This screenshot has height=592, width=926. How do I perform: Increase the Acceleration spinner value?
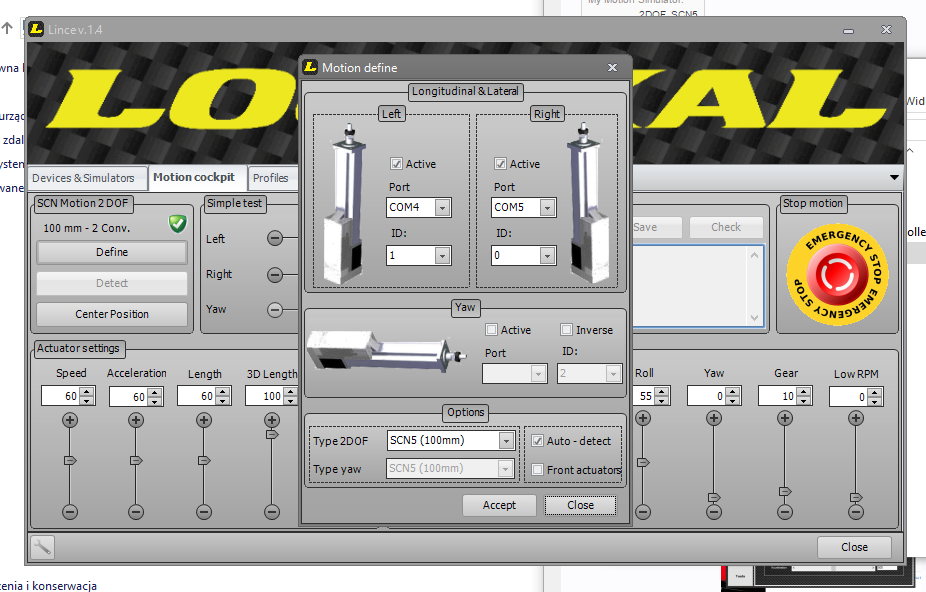155,391
